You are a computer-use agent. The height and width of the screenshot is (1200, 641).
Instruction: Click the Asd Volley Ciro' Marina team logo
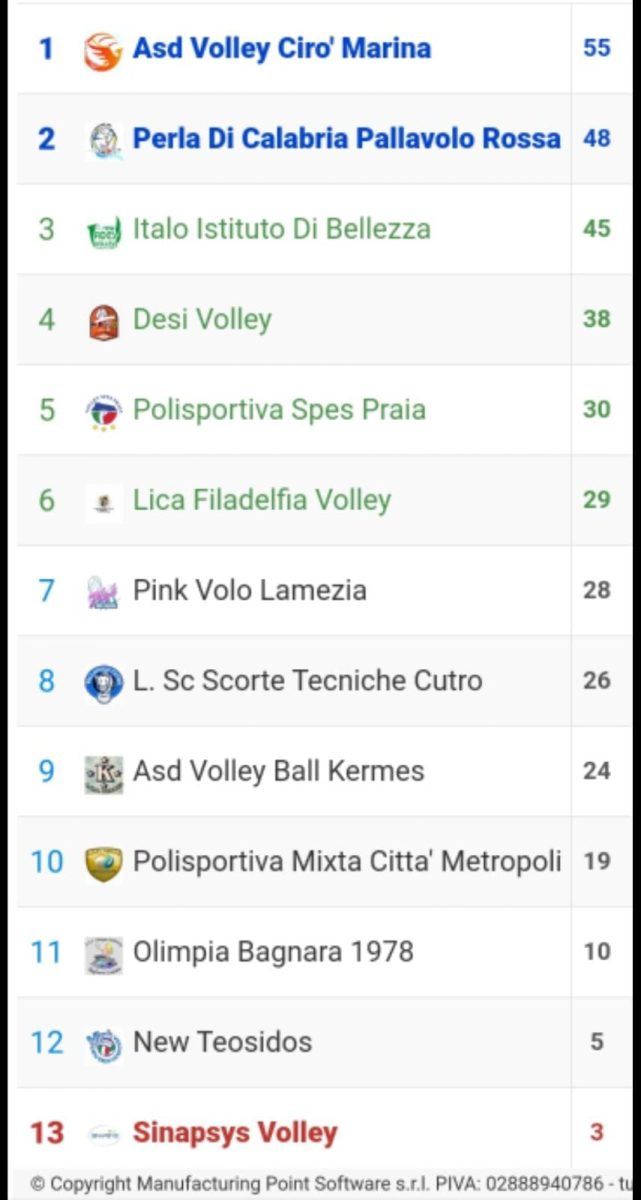[103, 49]
